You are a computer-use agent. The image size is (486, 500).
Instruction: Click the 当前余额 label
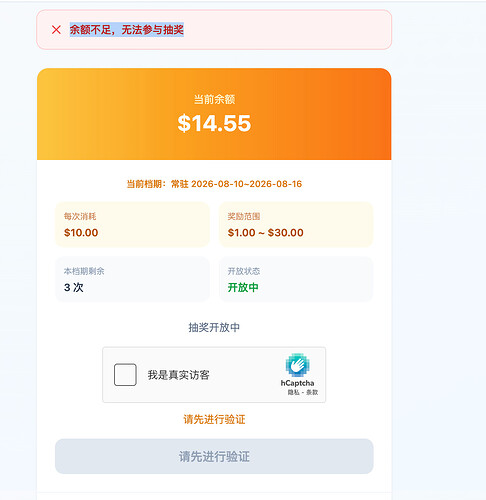point(214,99)
